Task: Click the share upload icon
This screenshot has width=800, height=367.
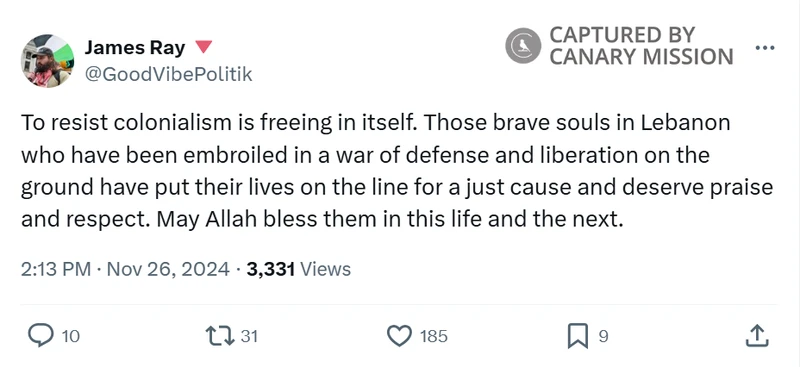Action: (757, 336)
